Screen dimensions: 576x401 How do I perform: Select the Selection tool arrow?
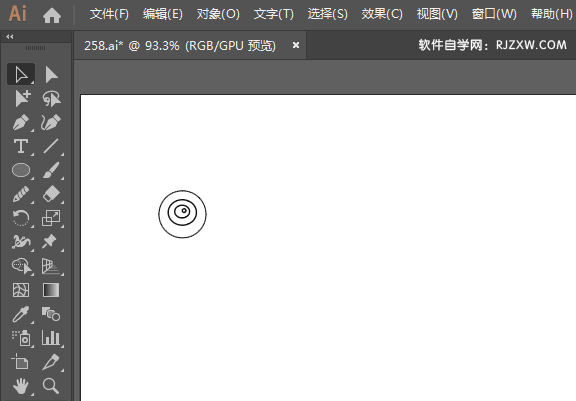click(21, 75)
